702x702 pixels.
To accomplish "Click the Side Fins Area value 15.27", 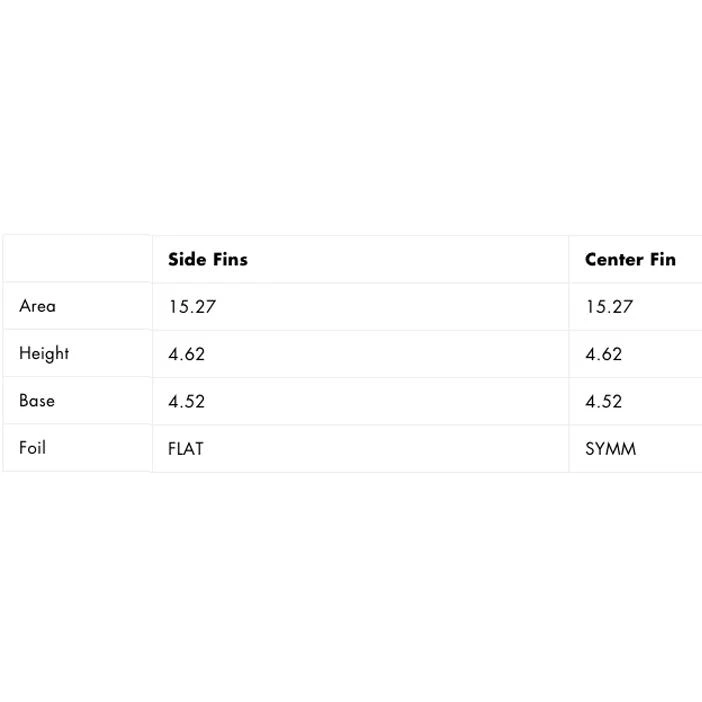I will 192,307.
